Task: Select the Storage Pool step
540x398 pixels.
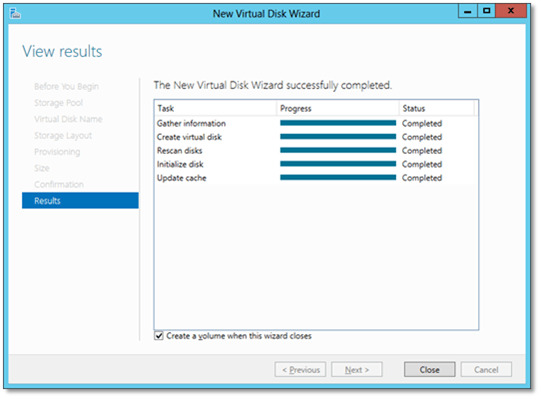Action: tap(59, 103)
